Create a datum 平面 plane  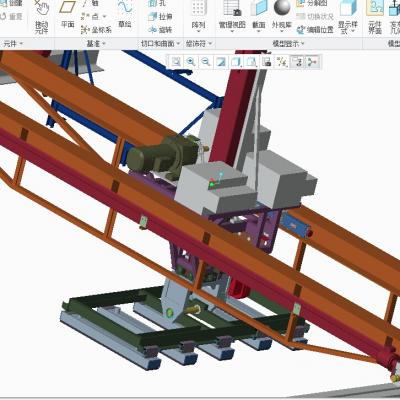(x=68, y=15)
